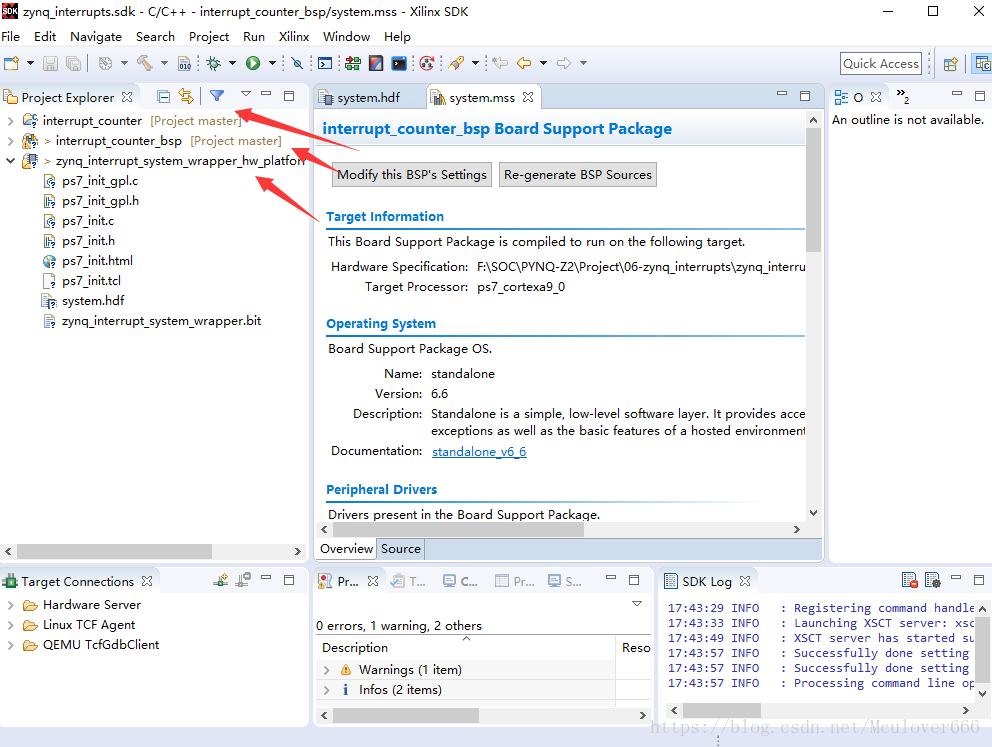The image size is (992, 747).
Task: Expand the interrupt_counter project node
Action: 10,121
